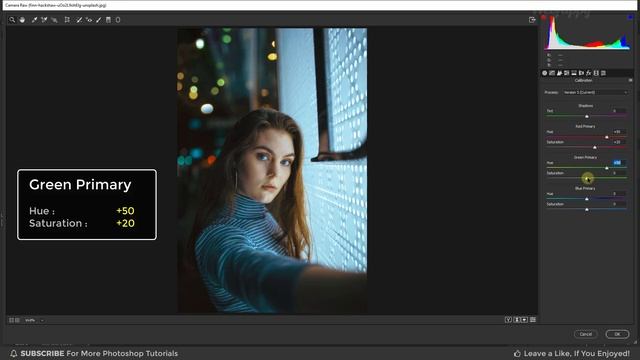Swap before and after settings icon
The image size is (640, 360).
[x=516, y=320]
